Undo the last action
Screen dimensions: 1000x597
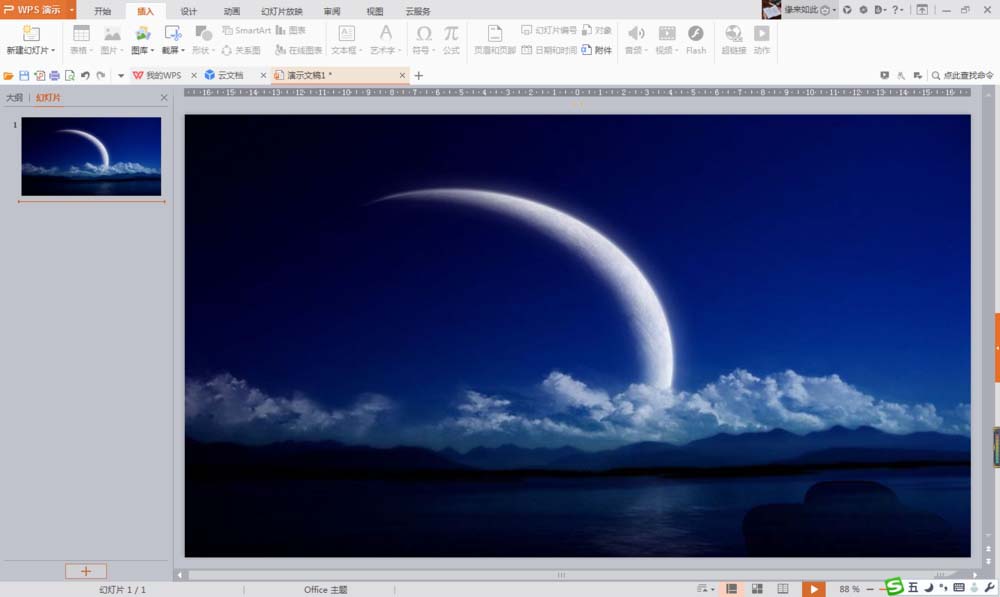[85, 75]
